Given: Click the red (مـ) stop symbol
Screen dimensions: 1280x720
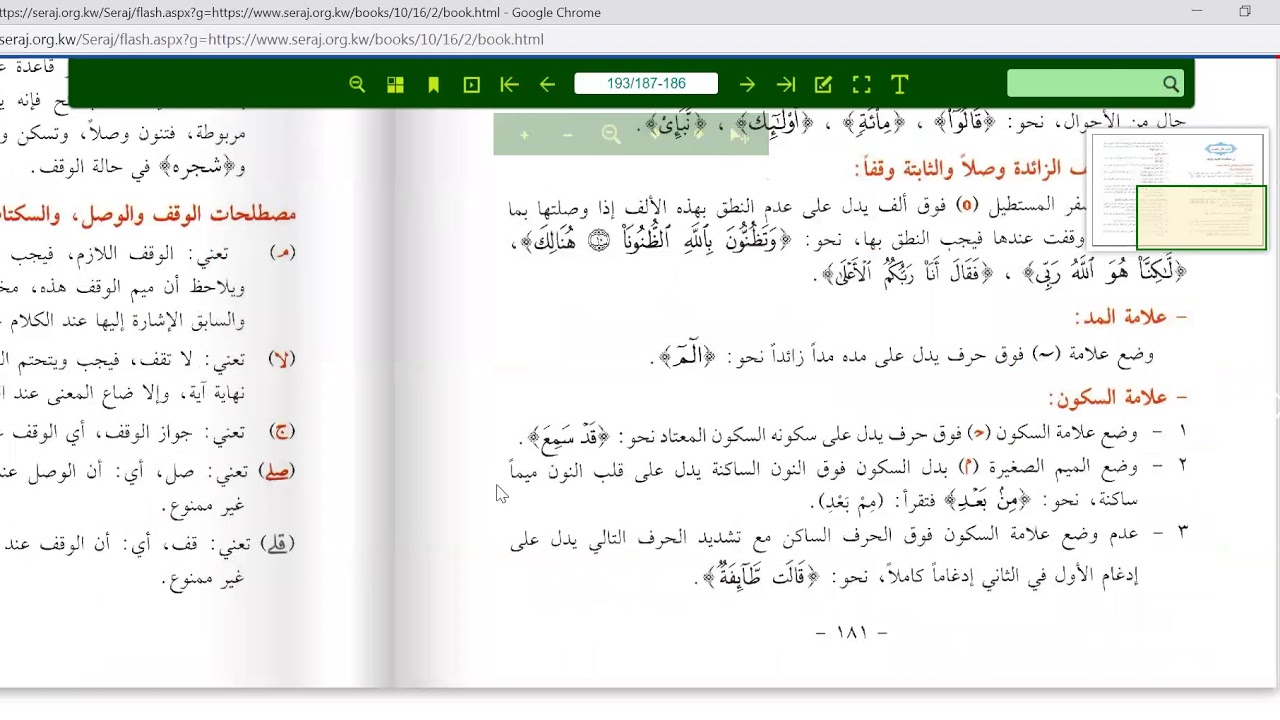Looking at the screenshot, I should click(x=283, y=253).
